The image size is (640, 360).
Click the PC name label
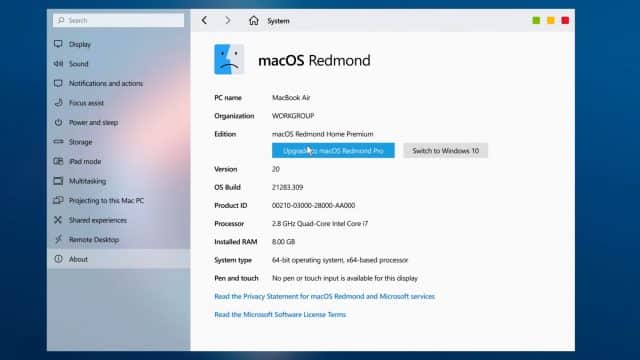(x=228, y=98)
